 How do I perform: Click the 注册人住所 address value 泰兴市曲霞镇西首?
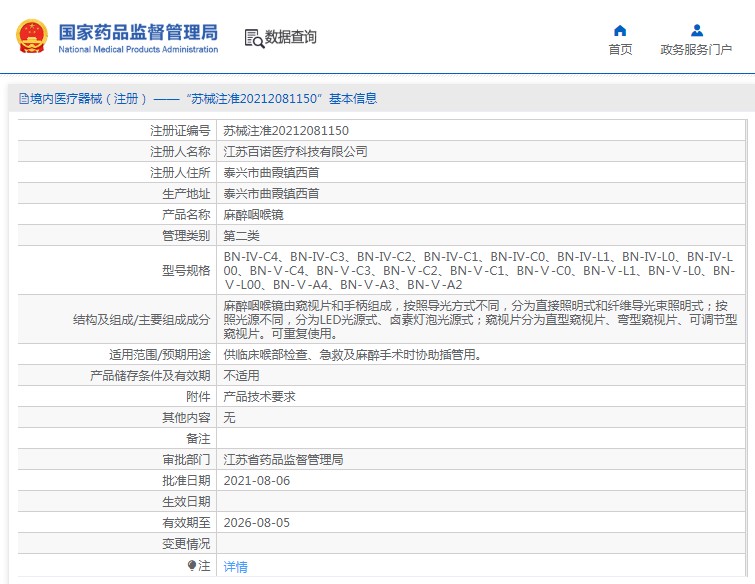point(271,172)
